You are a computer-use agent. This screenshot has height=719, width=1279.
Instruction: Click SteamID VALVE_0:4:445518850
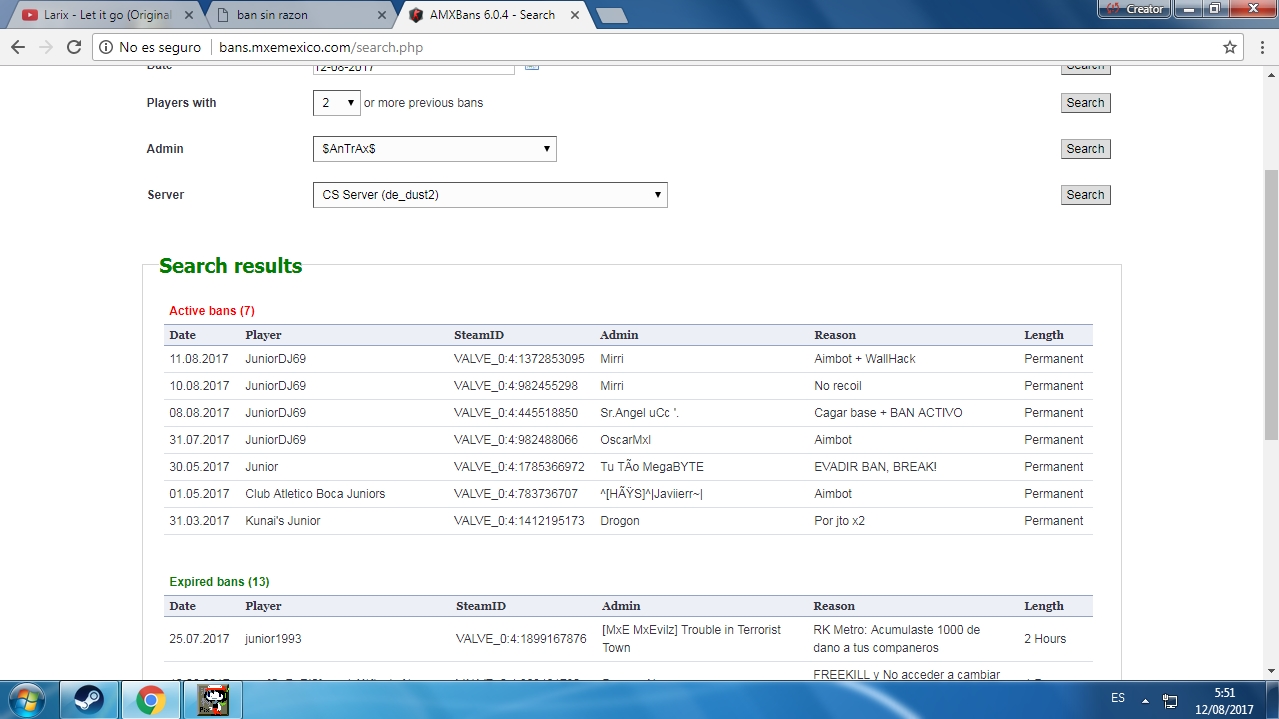pos(516,413)
